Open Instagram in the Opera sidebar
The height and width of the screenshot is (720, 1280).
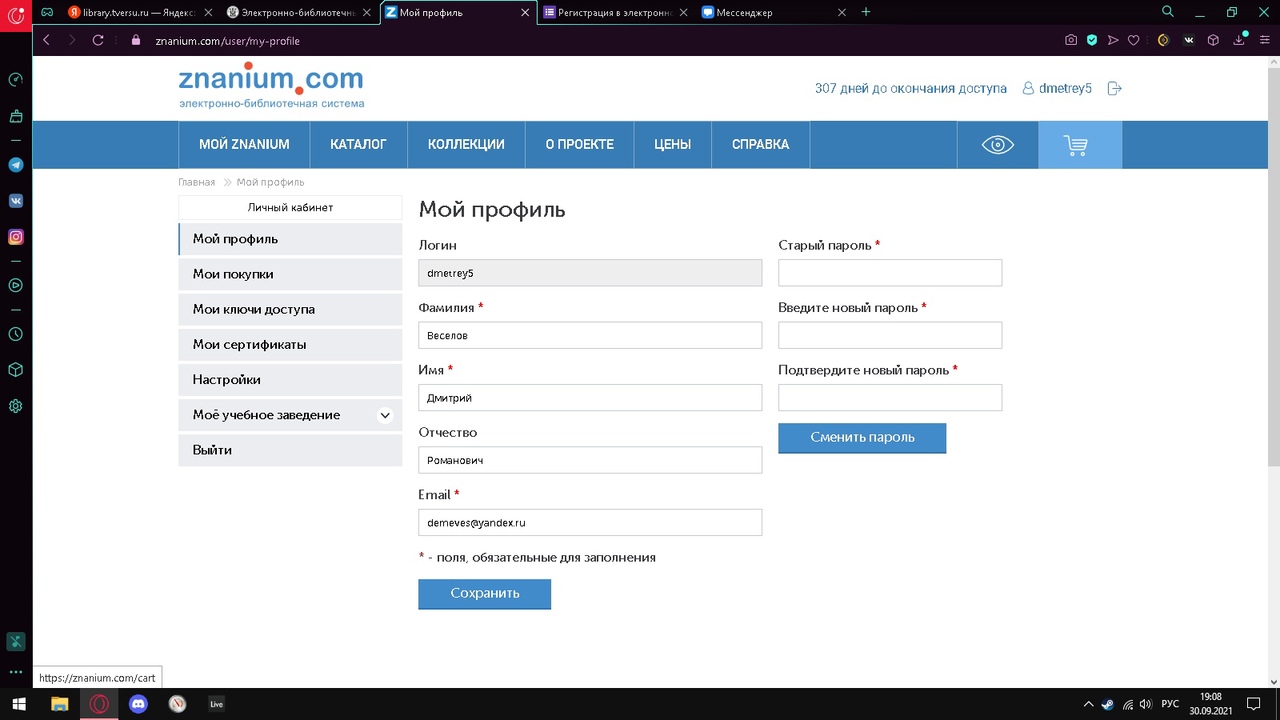click(x=16, y=237)
